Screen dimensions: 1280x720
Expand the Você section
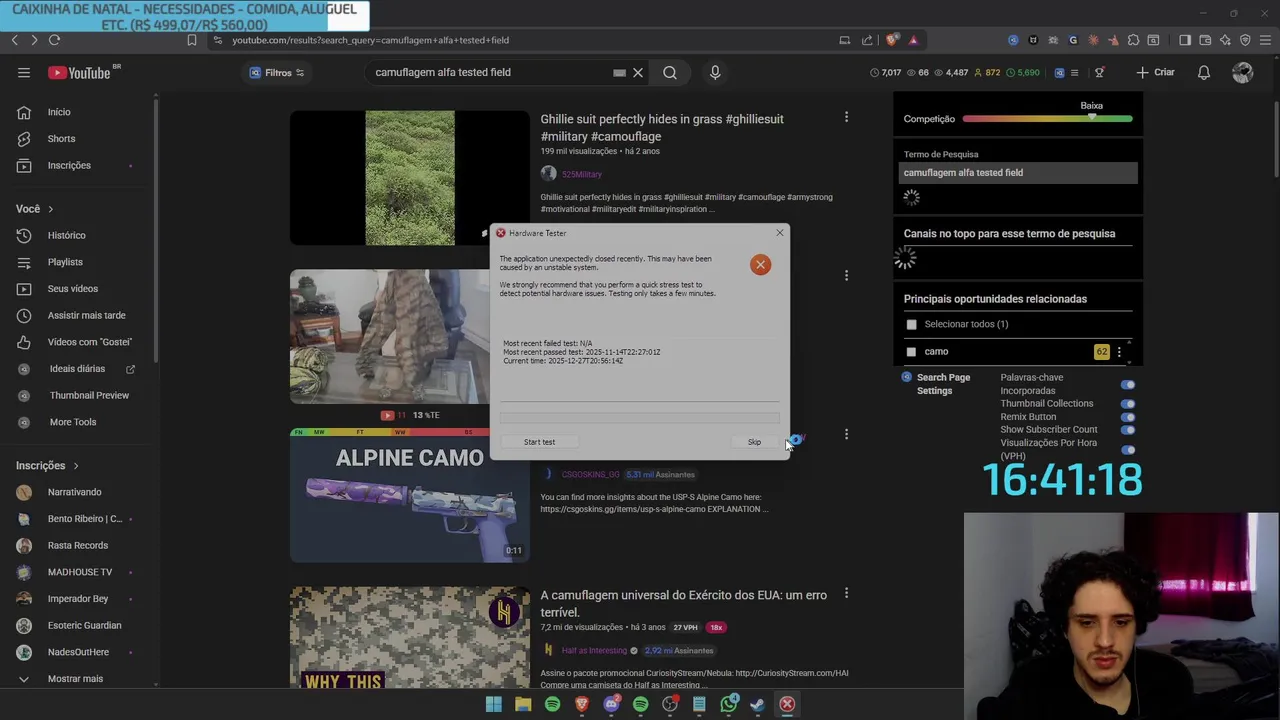coord(35,209)
